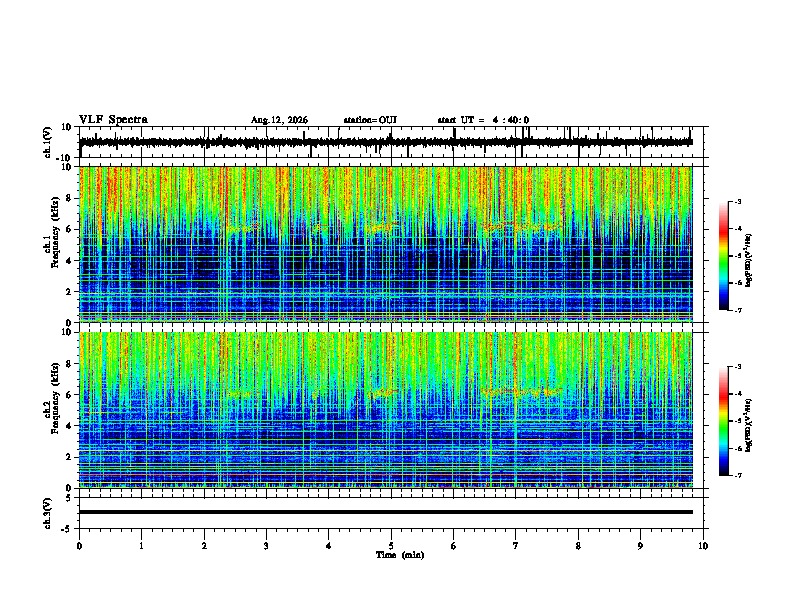
Task: Click the ch.3 flat voltage trace line
Action: coord(386,512)
